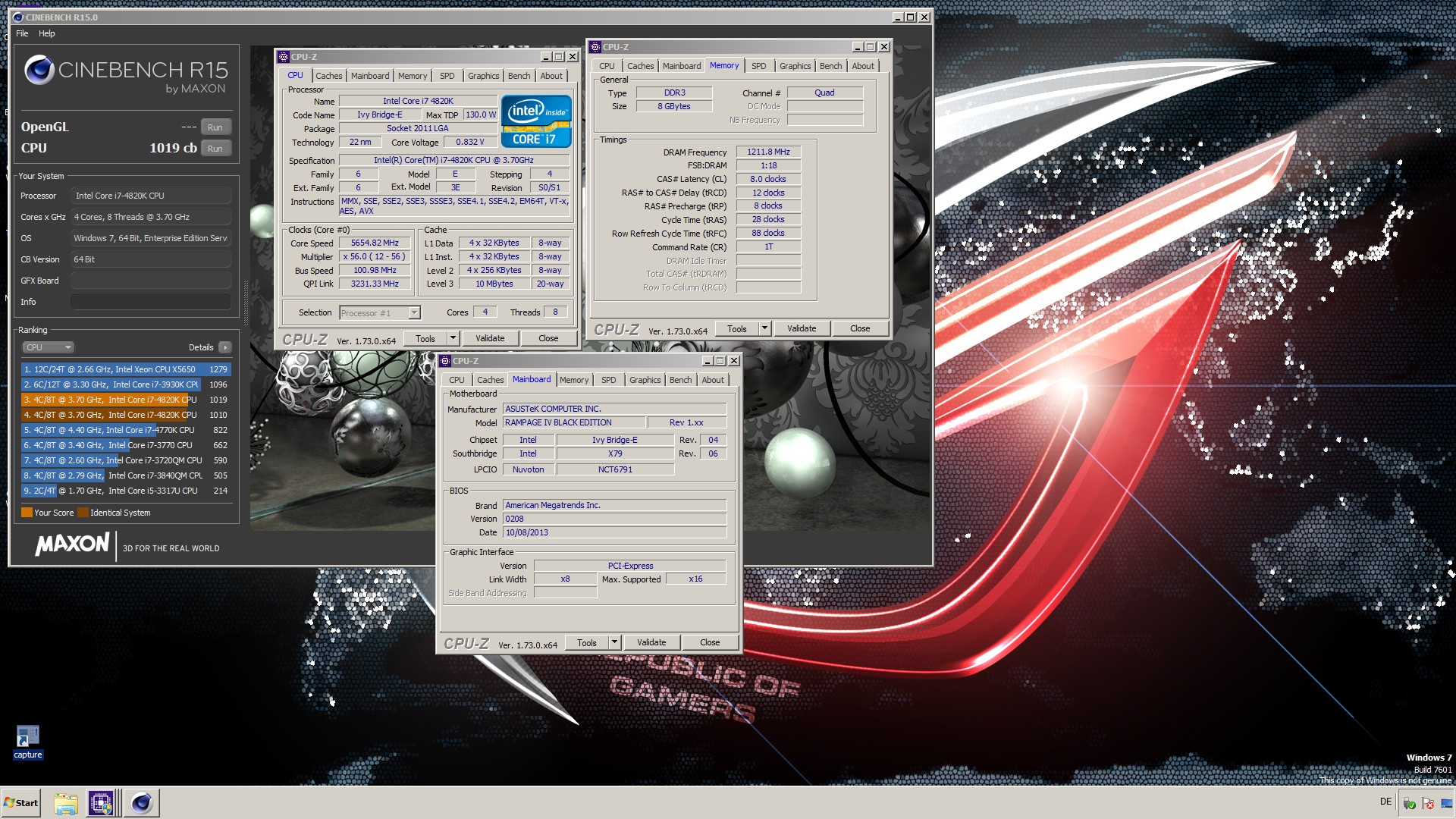Minimize the Mainboard CPU-Z window
The image size is (1456, 819).
(x=708, y=361)
